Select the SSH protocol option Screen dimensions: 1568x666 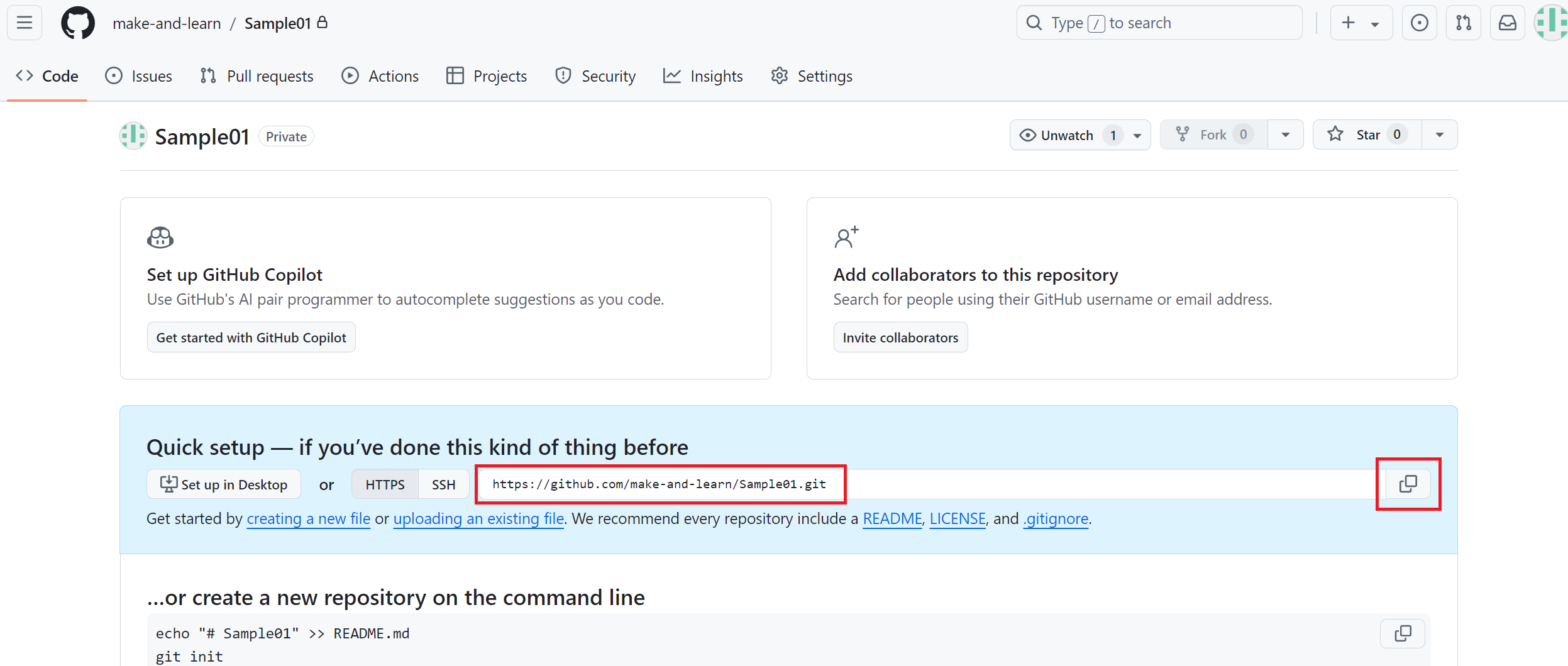click(x=444, y=484)
